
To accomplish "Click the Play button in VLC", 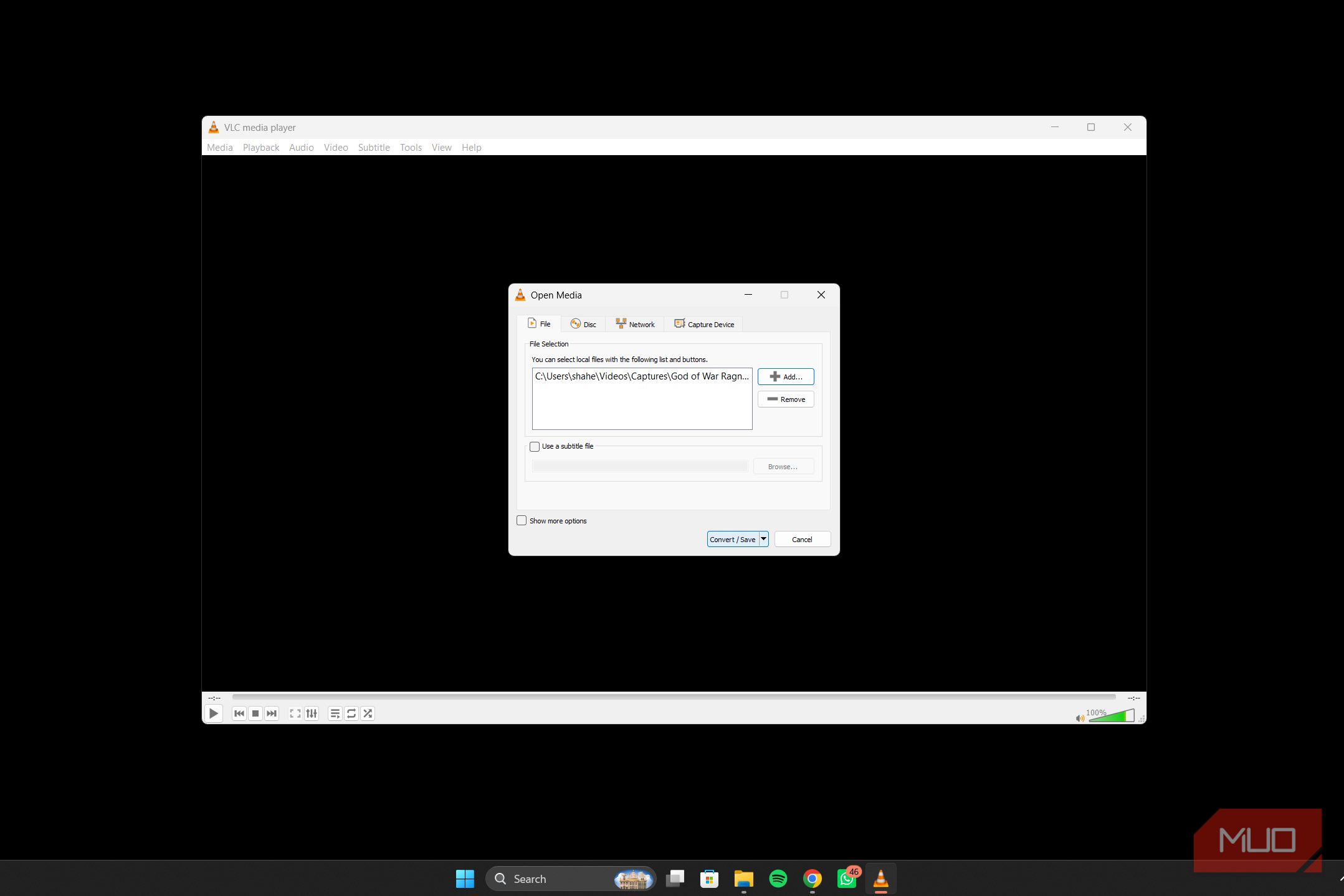I will point(213,713).
